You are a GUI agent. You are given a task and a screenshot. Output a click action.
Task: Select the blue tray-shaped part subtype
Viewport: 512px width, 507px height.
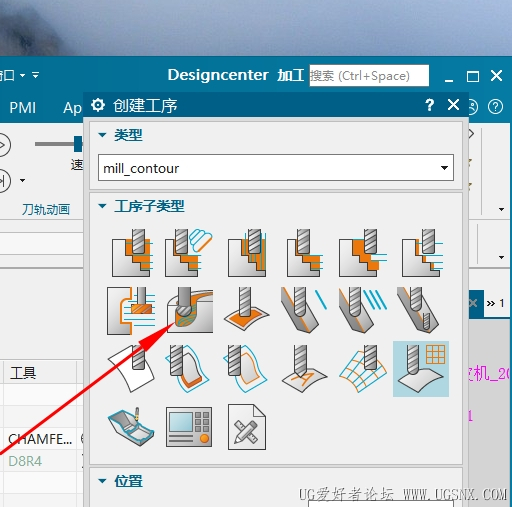pos(131,427)
